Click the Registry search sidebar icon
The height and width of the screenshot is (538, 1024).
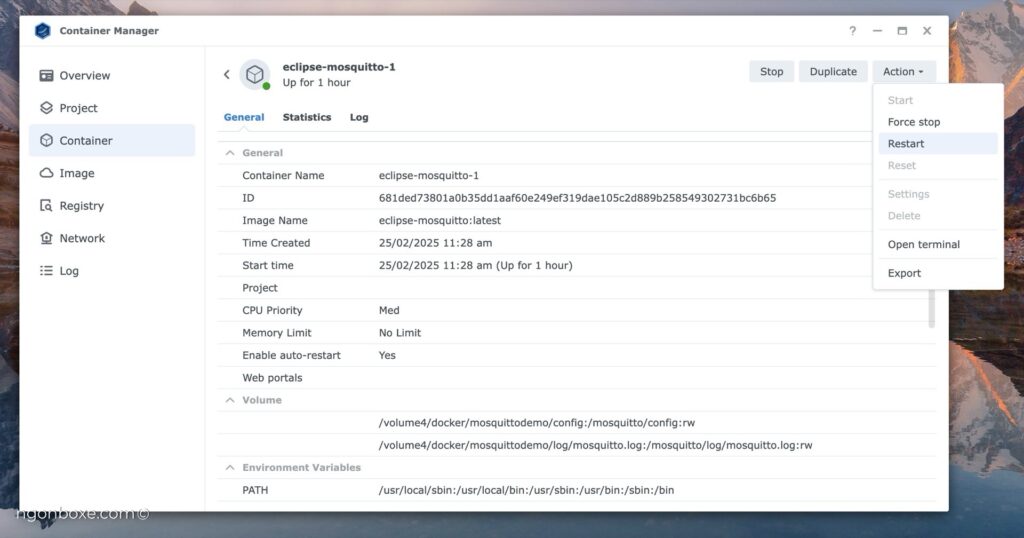click(46, 206)
